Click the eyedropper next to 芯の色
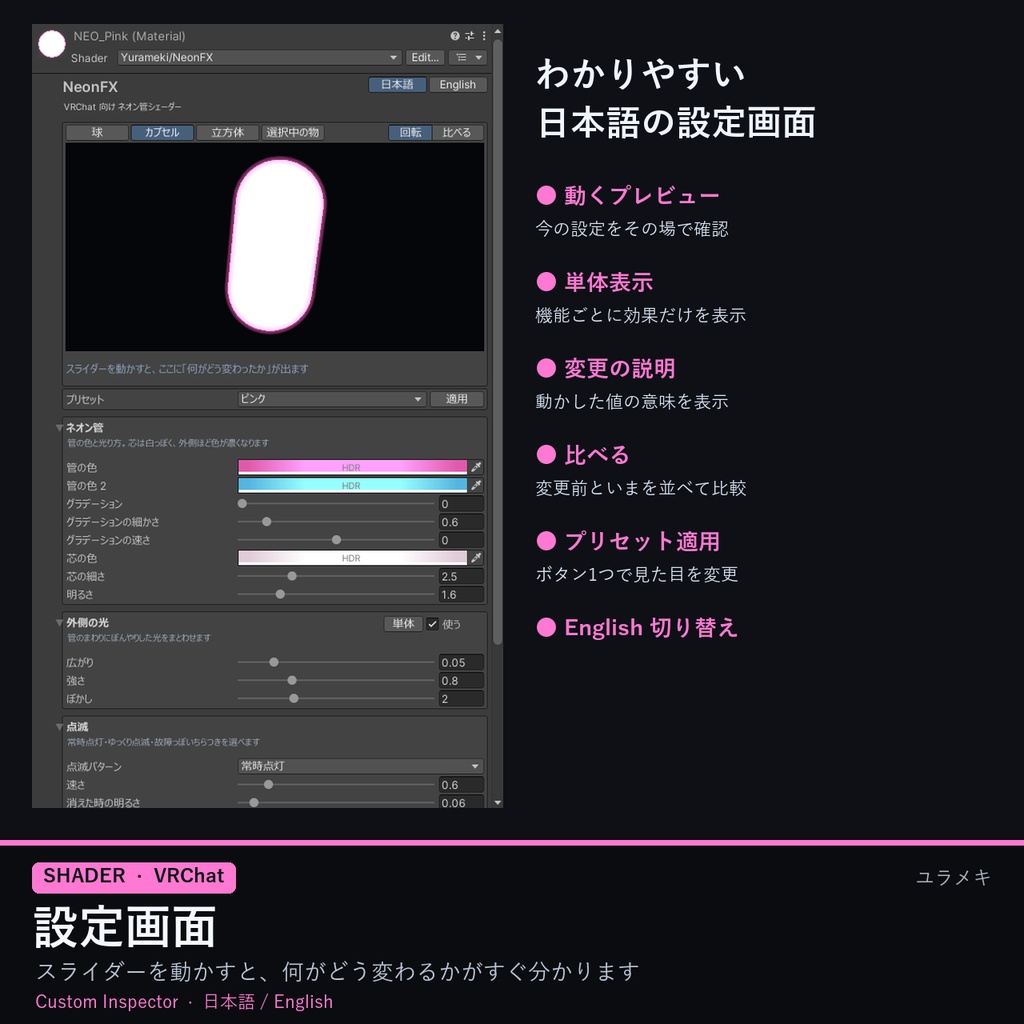The height and width of the screenshot is (1024, 1024). click(x=477, y=558)
